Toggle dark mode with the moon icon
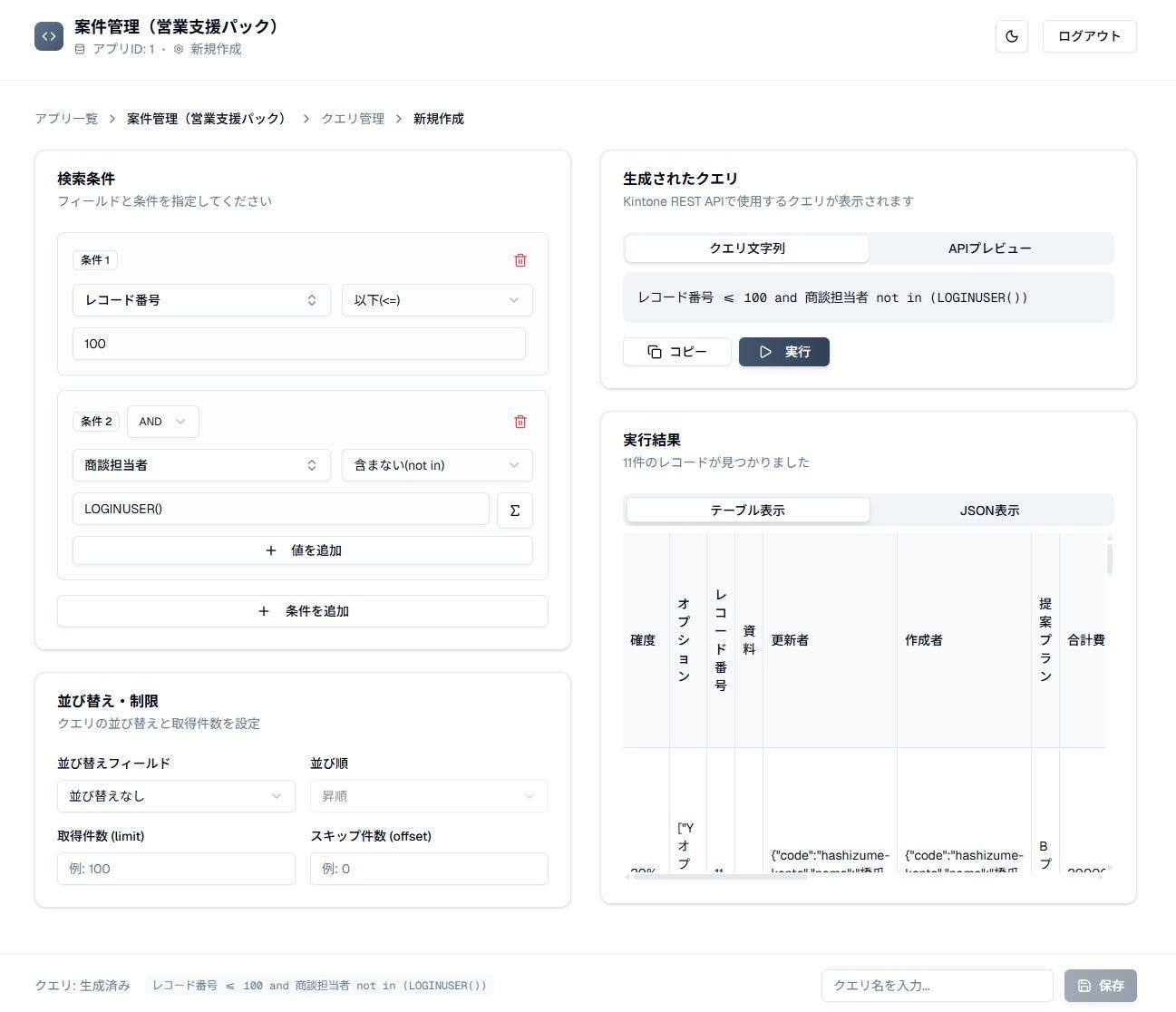Image resolution: width=1176 pixels, height=1012 pixels. point(1011,36)
